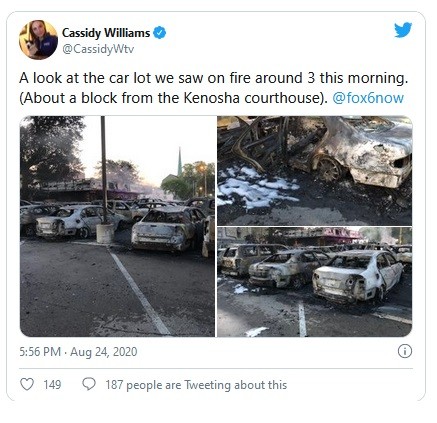Click the Aug 24, 2020 date
The height and width of the screenshot is (423, 437).
click(104, 352)
